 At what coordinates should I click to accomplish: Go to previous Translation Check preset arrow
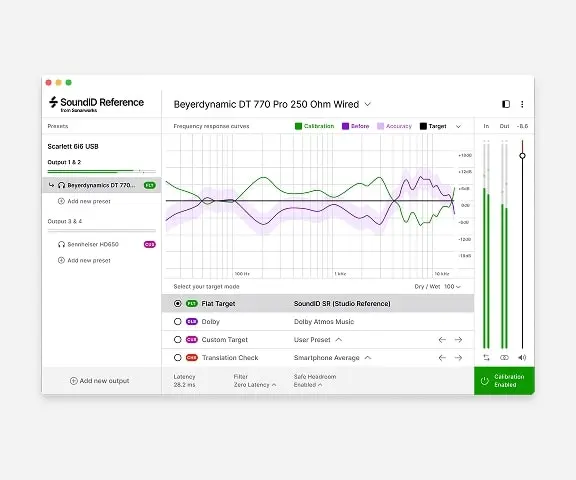[442, 358]
